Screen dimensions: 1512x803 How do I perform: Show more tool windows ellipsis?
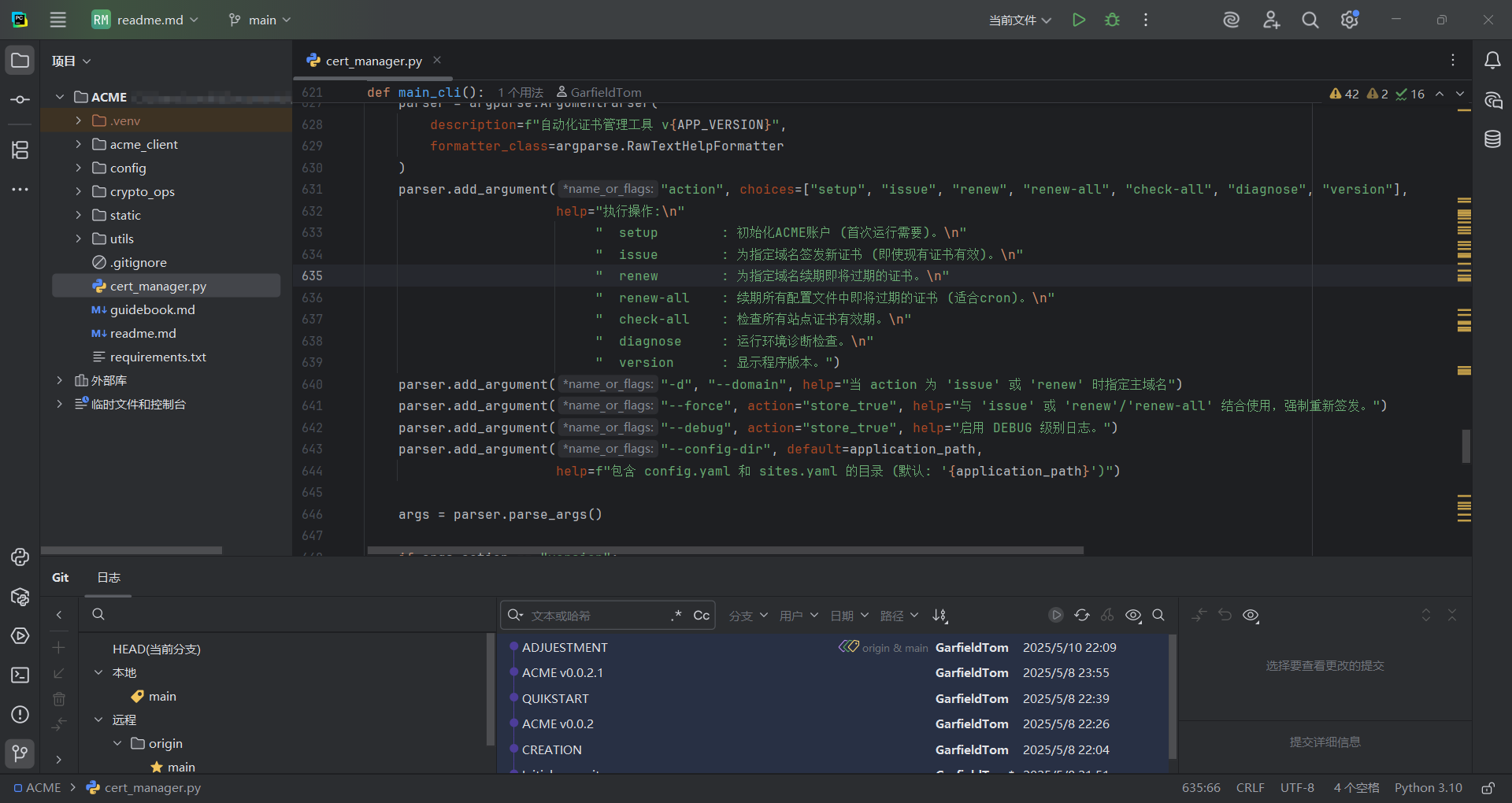coord(20,190)
